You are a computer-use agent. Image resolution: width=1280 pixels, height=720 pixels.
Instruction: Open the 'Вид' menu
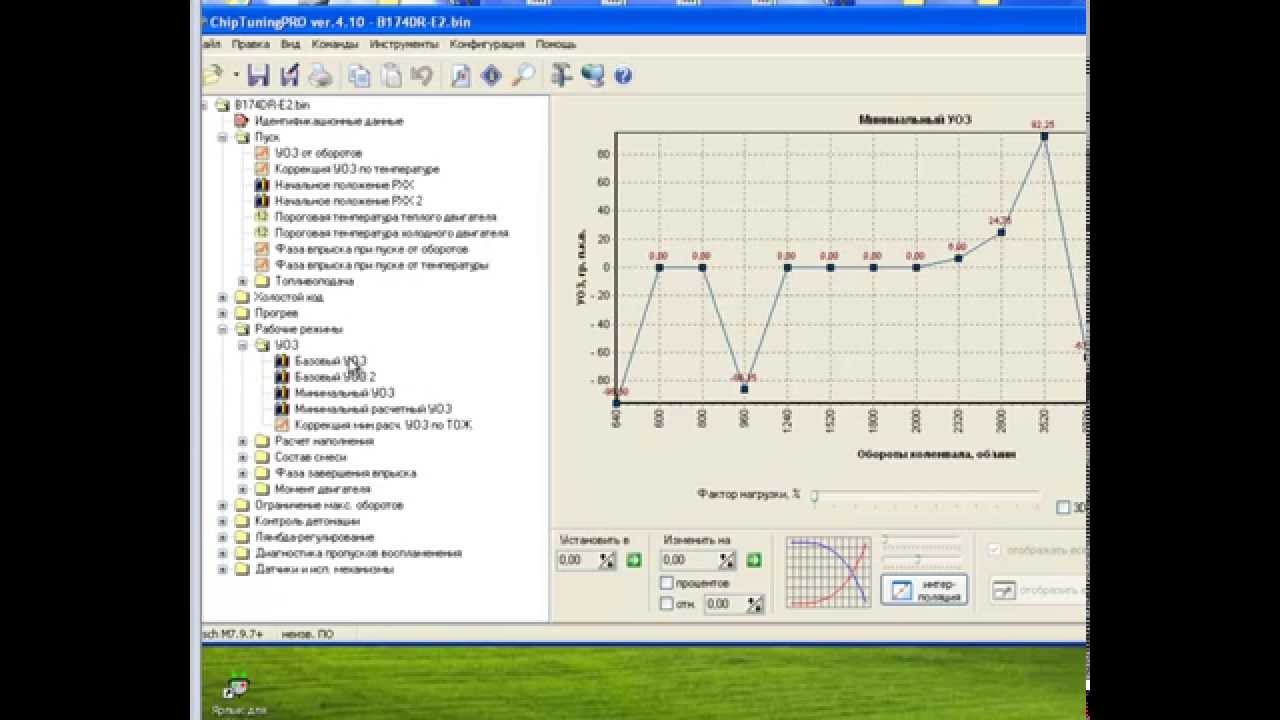tap(290, 45)
